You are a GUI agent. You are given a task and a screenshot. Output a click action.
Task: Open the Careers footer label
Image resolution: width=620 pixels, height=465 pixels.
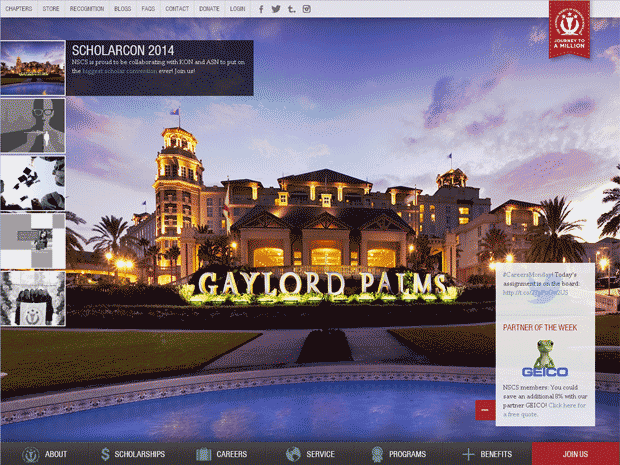[x=232, y=454]
